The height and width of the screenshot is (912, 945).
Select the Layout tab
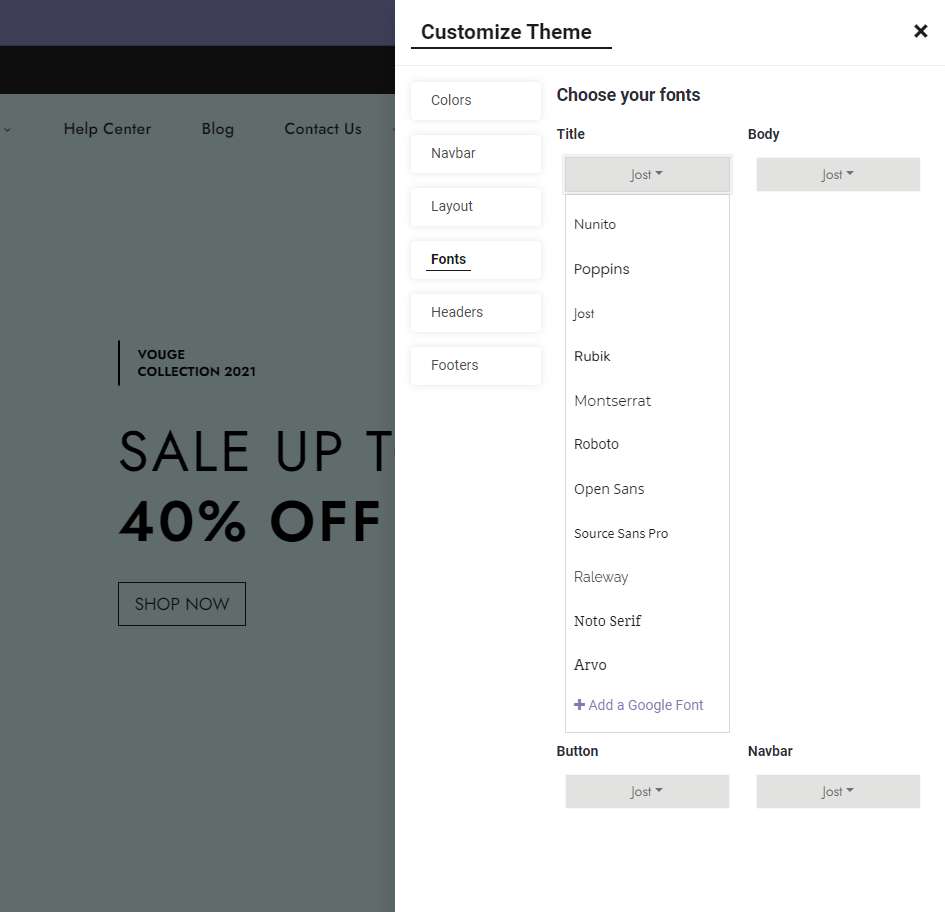pyautogui.click(x=476, y=206)
